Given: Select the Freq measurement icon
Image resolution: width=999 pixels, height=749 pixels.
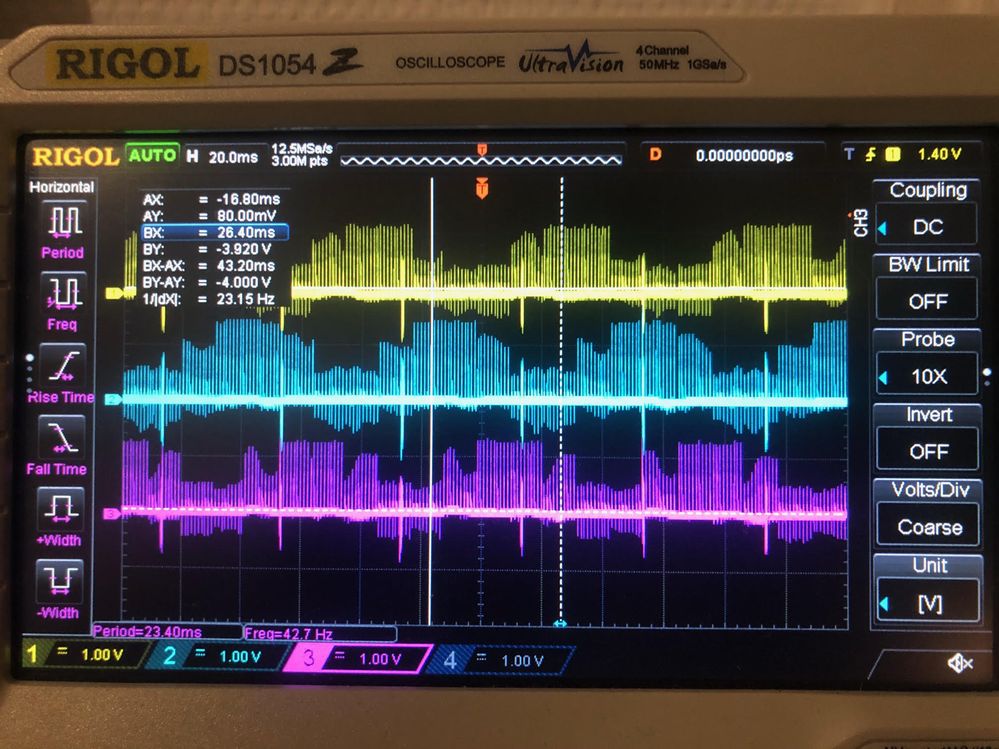Looking at the screenshot, I should point(64,293).
